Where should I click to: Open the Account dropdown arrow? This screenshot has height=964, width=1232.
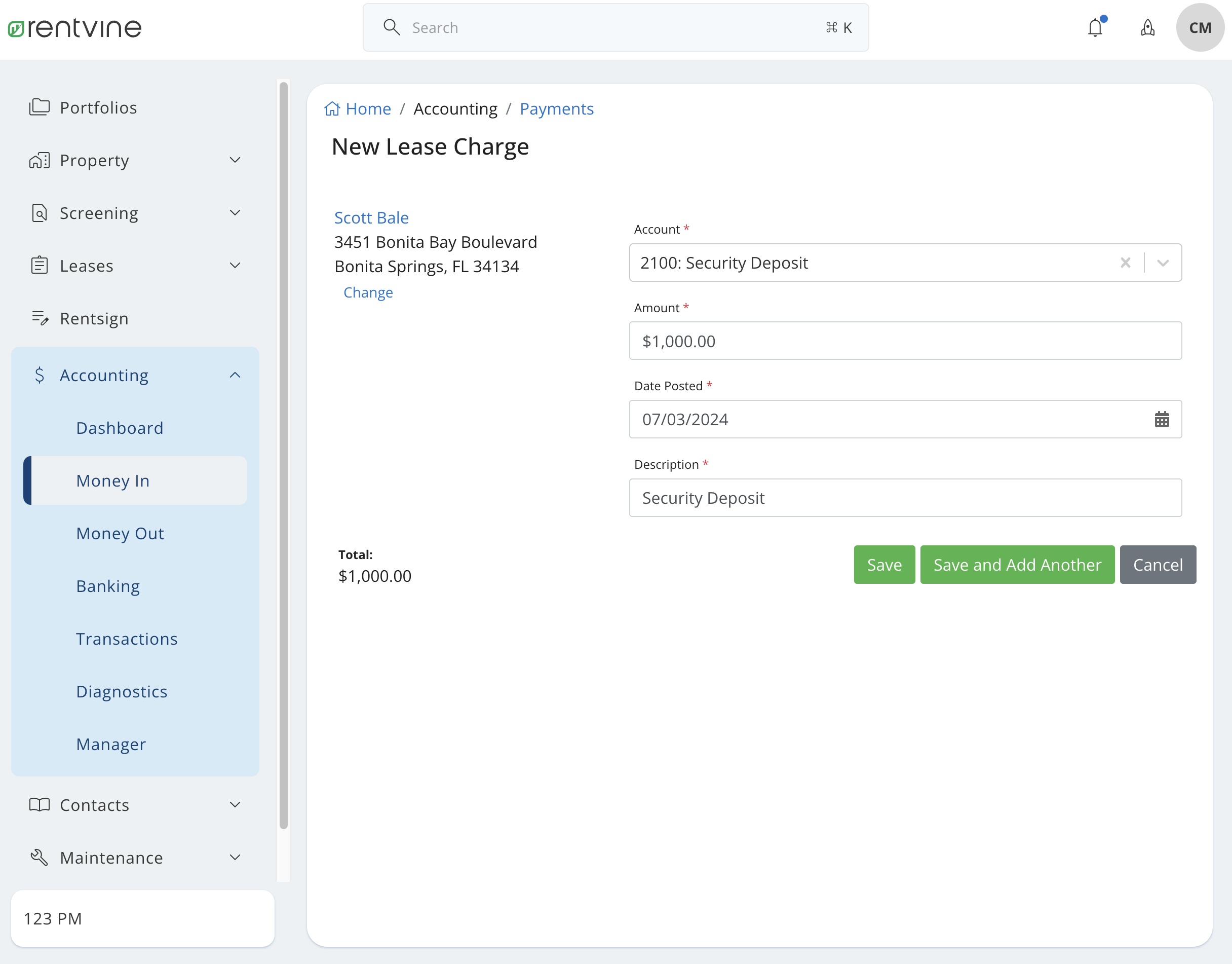click(x=1163, y=263)
